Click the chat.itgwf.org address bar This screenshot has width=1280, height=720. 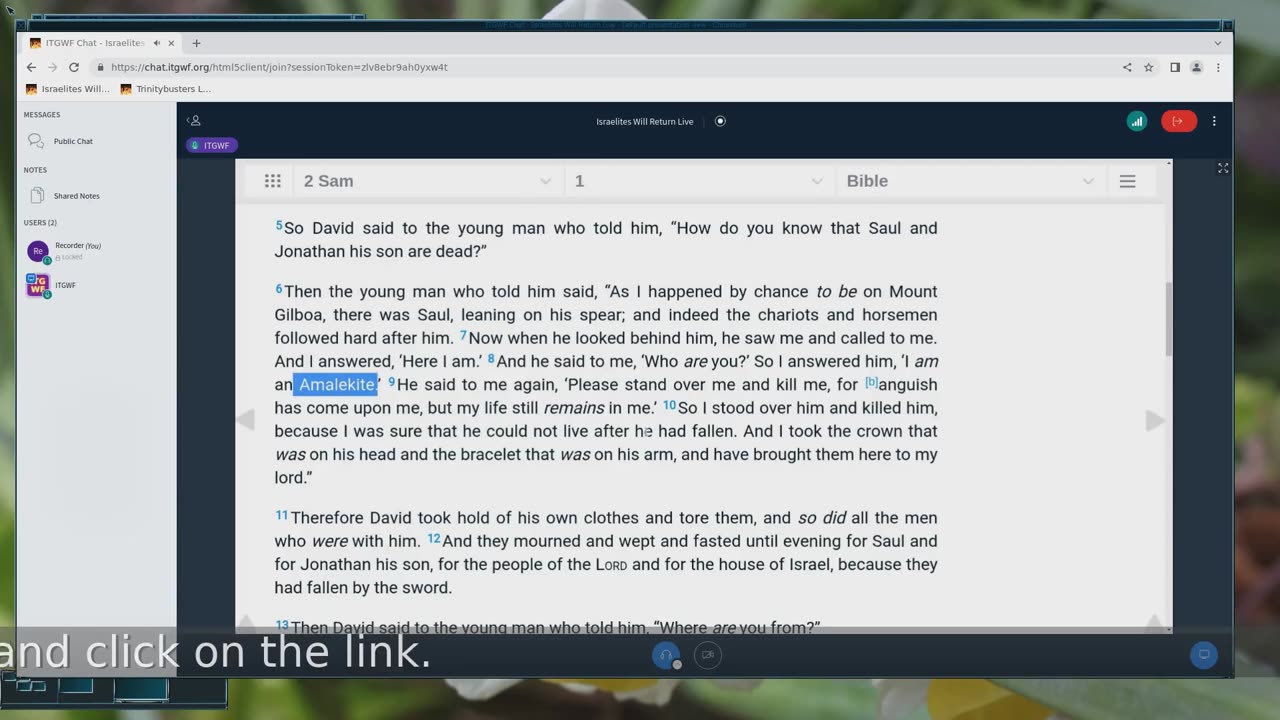click(600, 67)
